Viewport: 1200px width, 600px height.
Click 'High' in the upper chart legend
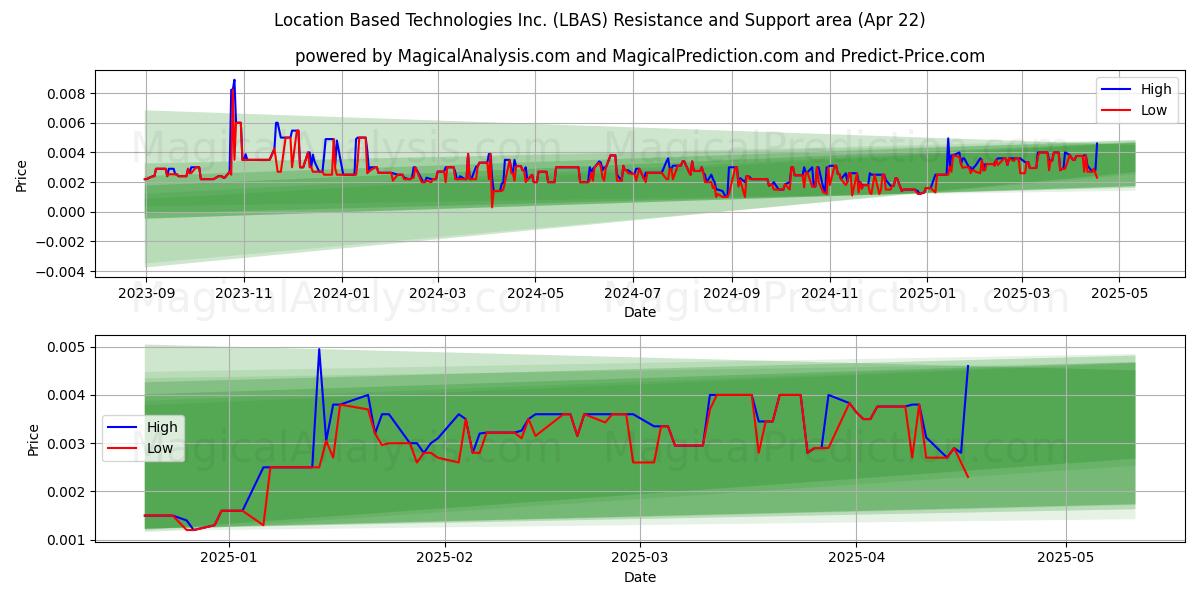[1155, 90]
